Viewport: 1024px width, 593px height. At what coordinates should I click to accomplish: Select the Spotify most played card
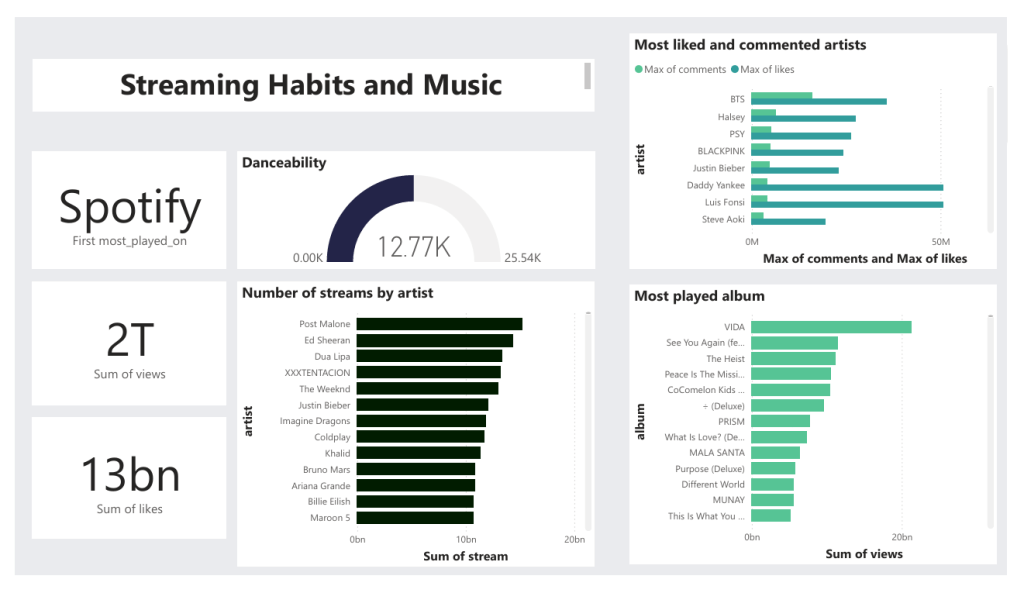click(129, 210)
